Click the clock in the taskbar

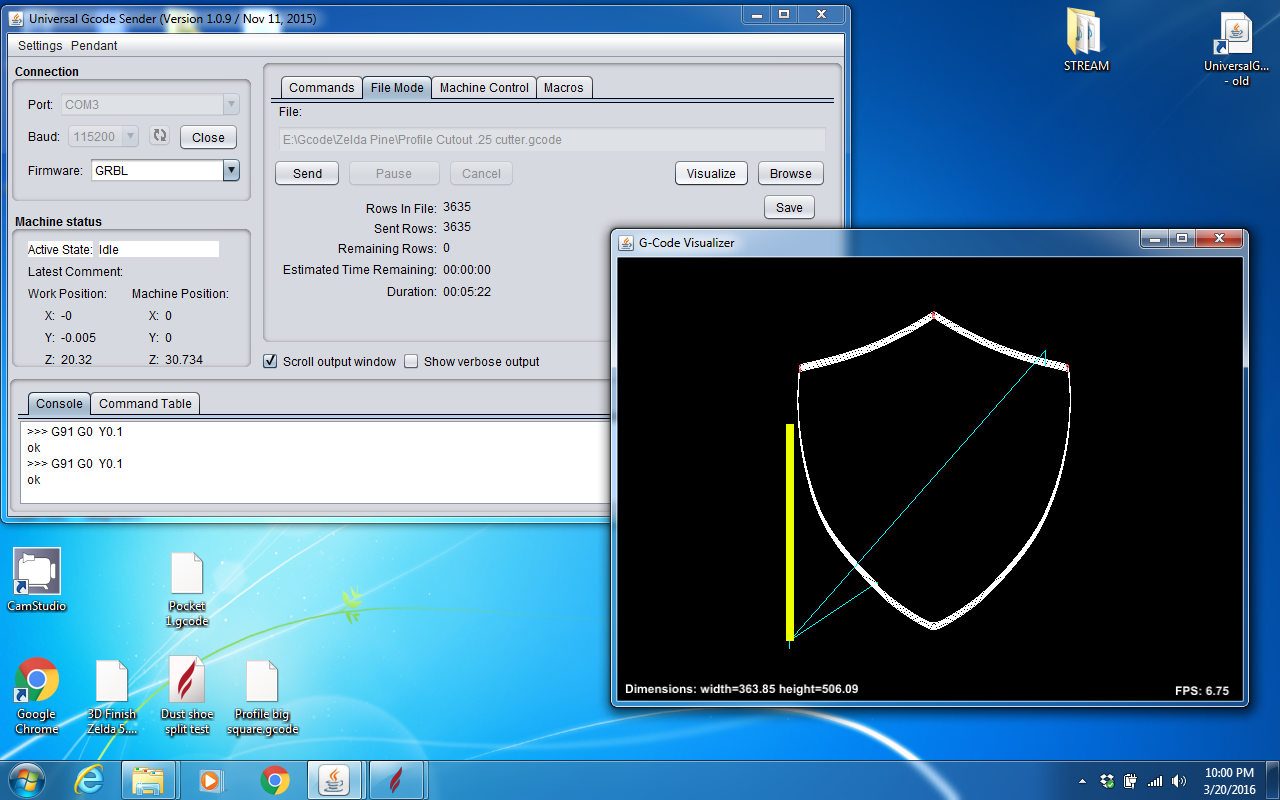1229,781
